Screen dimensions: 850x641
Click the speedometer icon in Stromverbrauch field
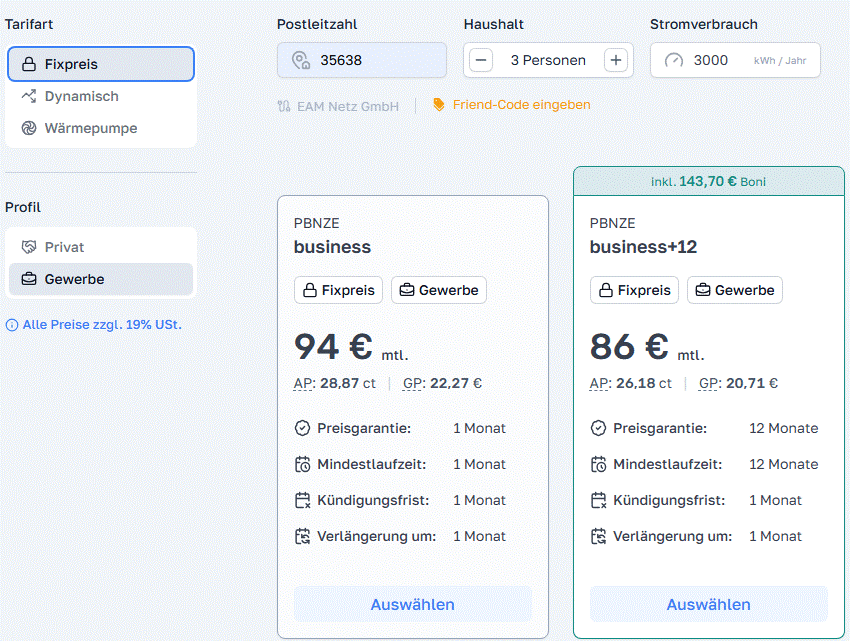(673, 61)
